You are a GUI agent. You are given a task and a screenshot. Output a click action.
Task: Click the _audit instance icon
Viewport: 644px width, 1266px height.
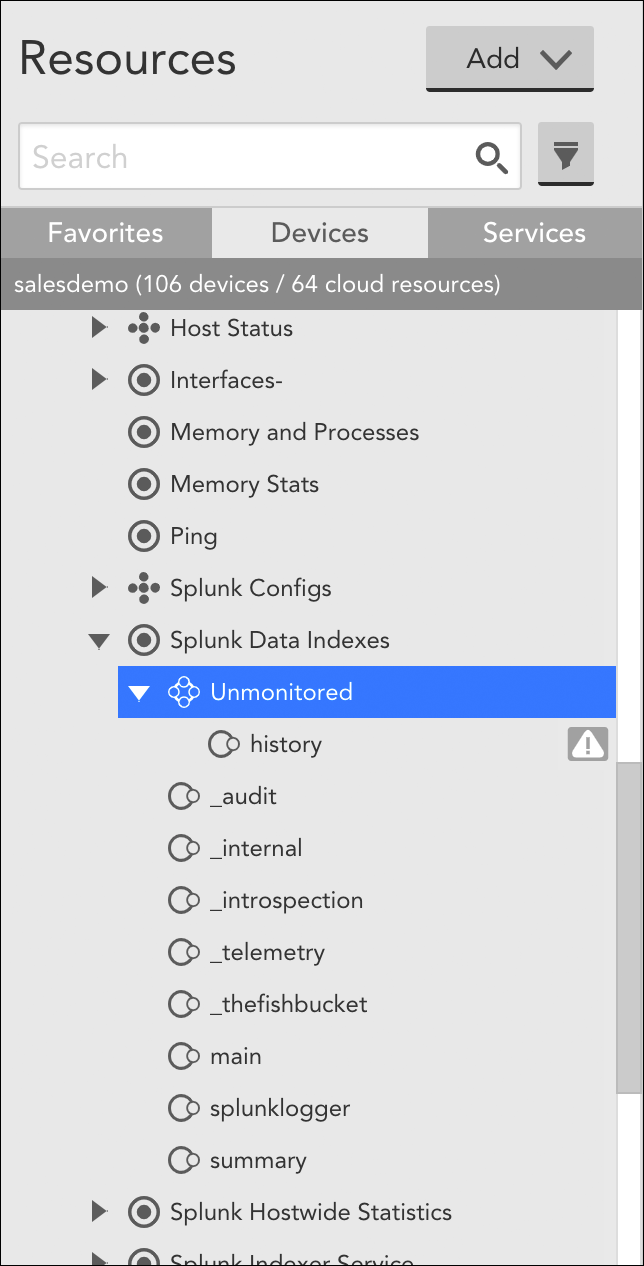pyautogui.click(x=184, y=796)
